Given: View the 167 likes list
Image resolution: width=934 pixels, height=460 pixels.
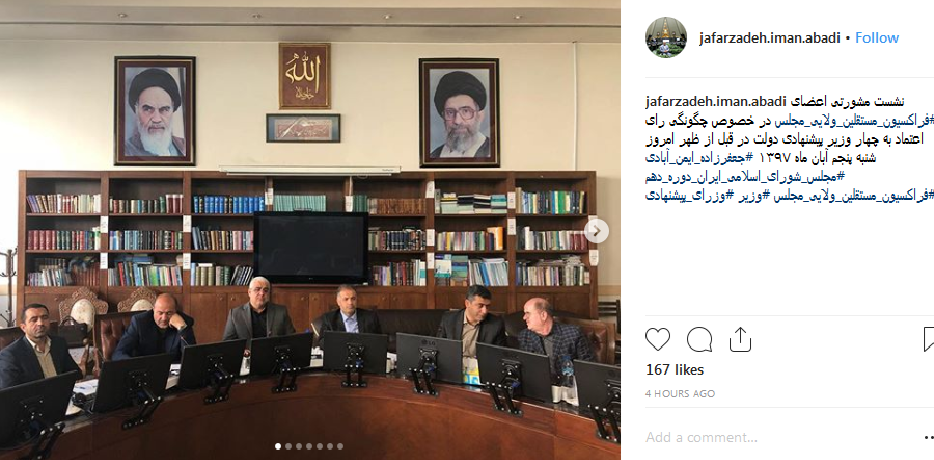Looking at the screenshot, I should pyautogui.click(x=675, y=370).
